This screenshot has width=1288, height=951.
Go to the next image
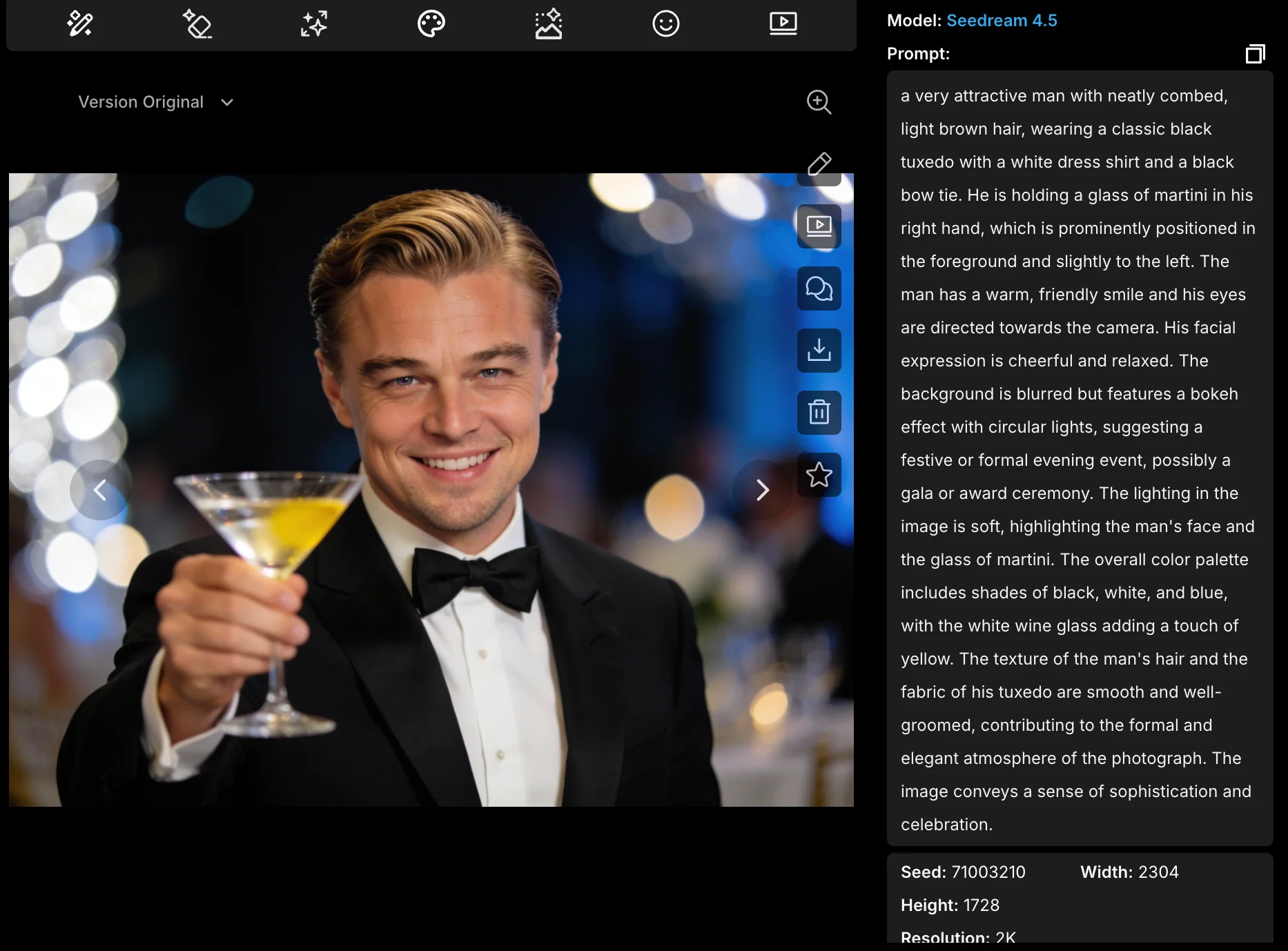point(762,490)
